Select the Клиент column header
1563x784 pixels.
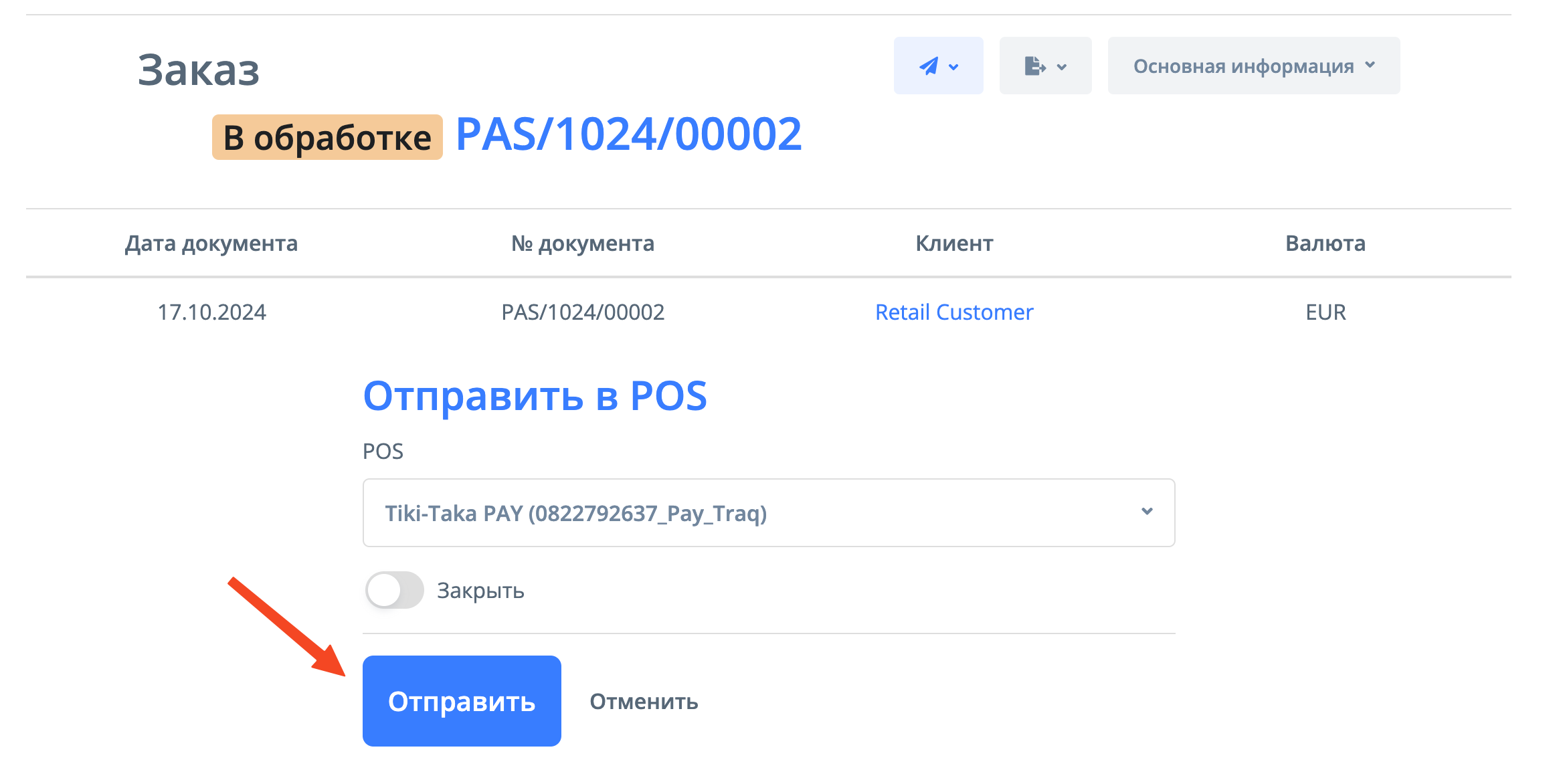[x=954, y=243]
